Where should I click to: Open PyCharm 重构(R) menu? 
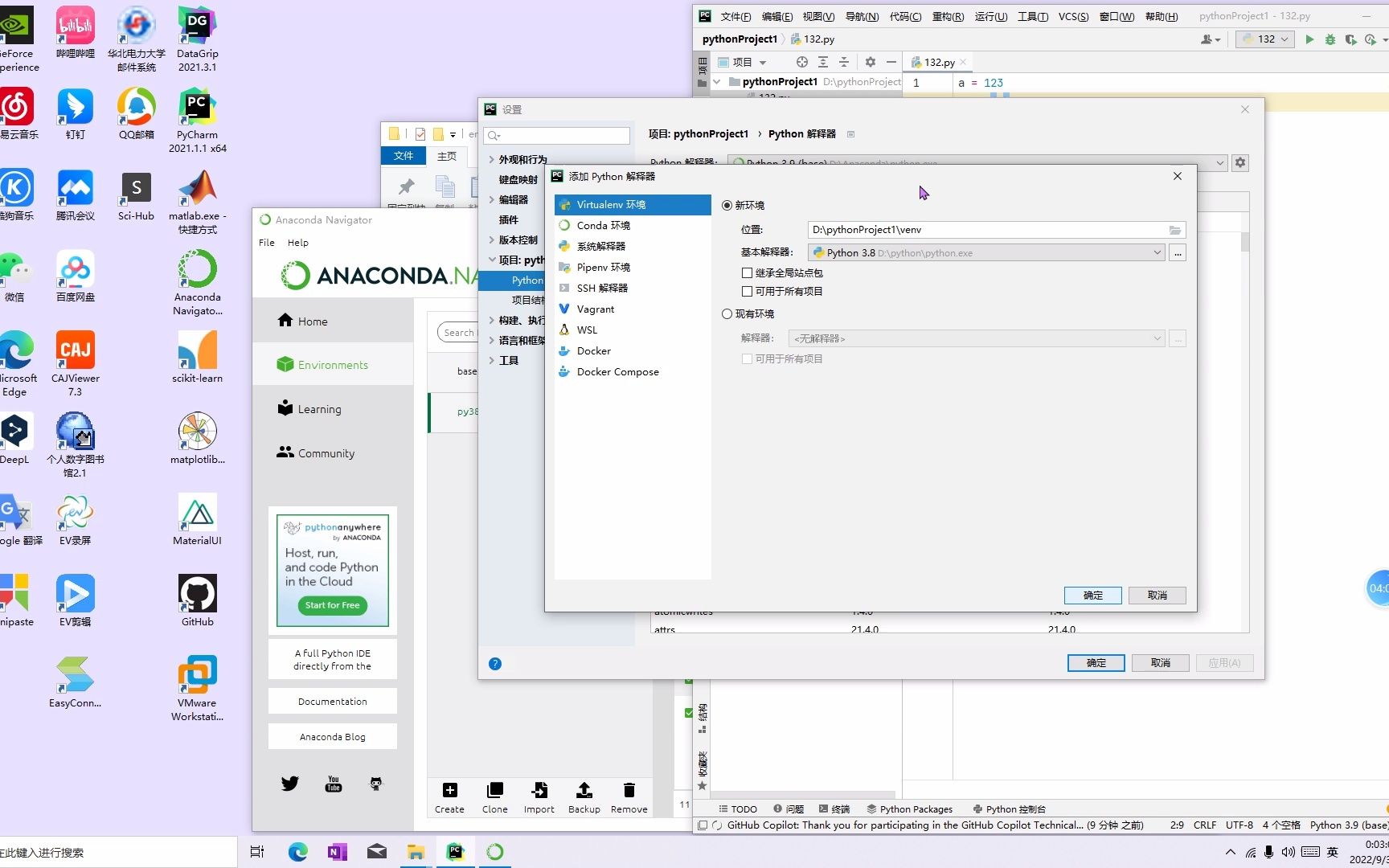pyautogui.click(x=948, y=16)
